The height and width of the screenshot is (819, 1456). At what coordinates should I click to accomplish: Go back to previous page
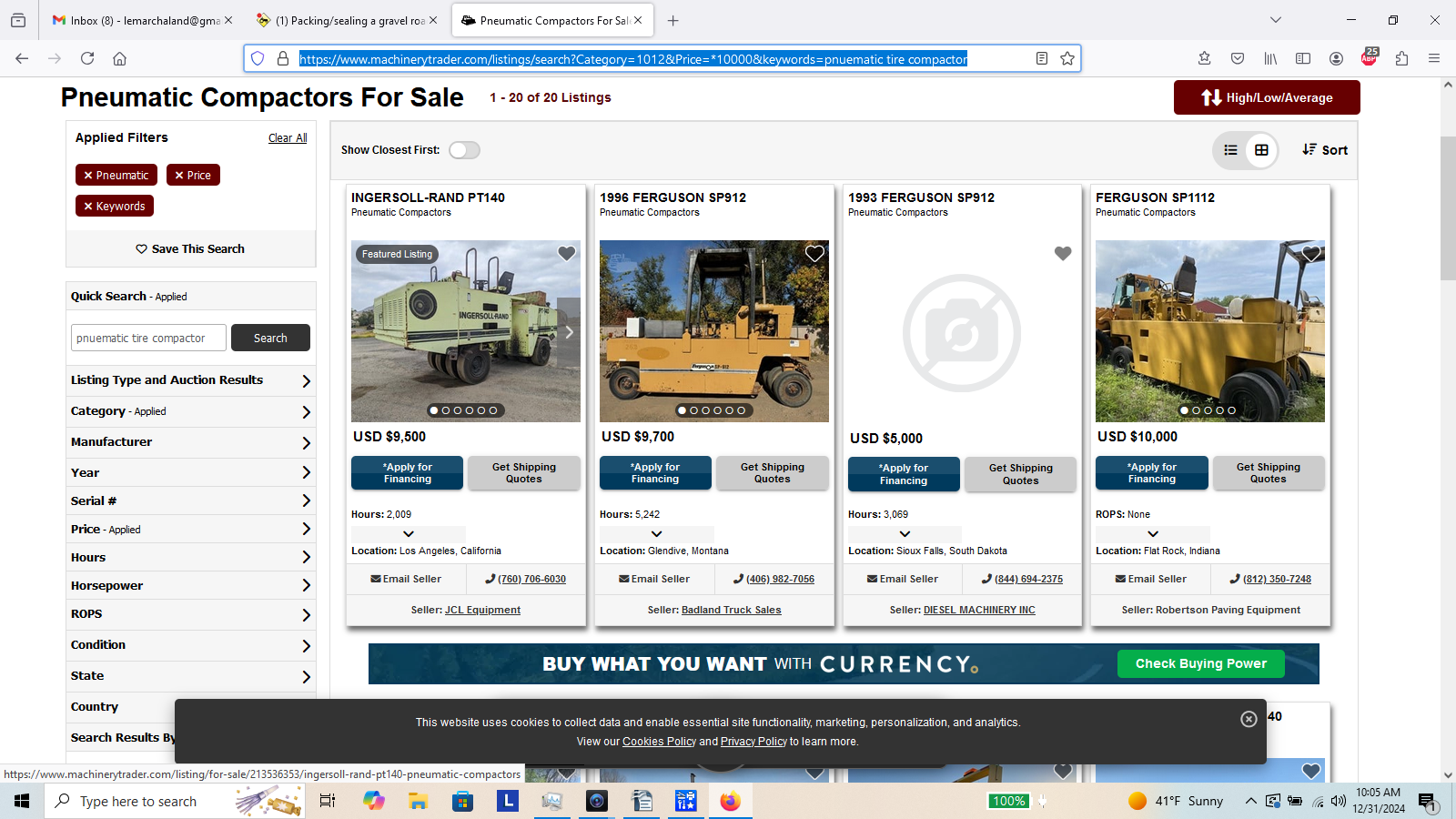pos(22,58)
